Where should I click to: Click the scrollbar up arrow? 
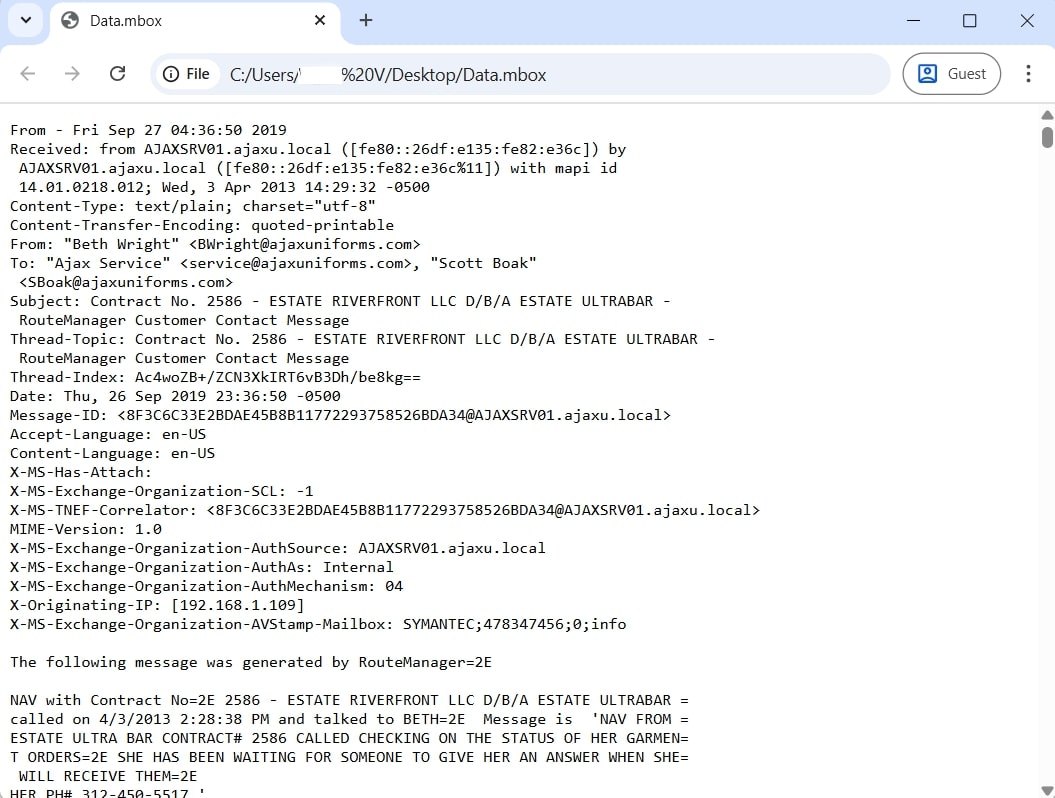(1046, 114)
